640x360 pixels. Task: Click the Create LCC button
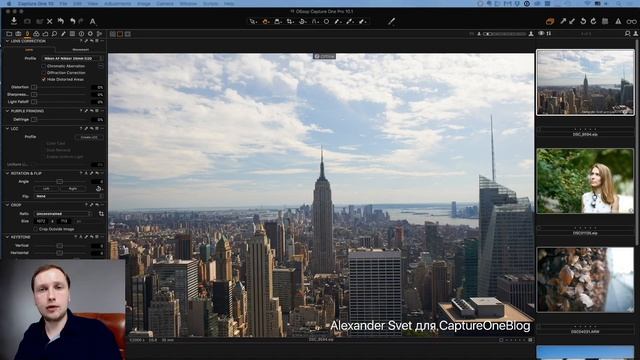click(89, 138)
